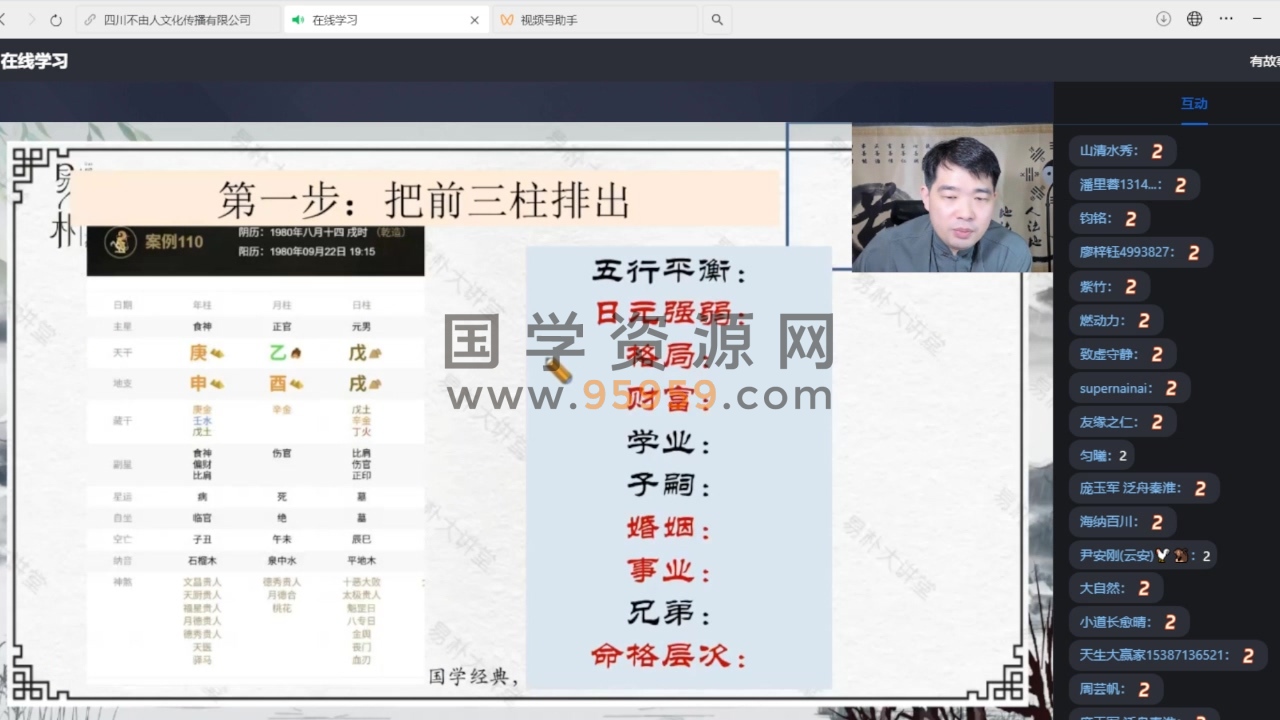Open the search magnifier in tab bar
Screen dimensions: 1280x720
click(716, 20)
